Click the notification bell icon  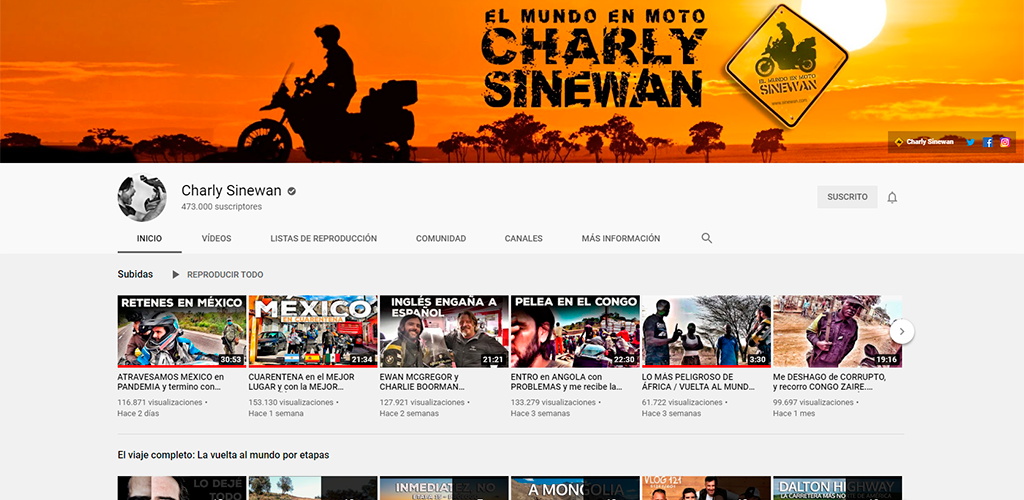892,198
